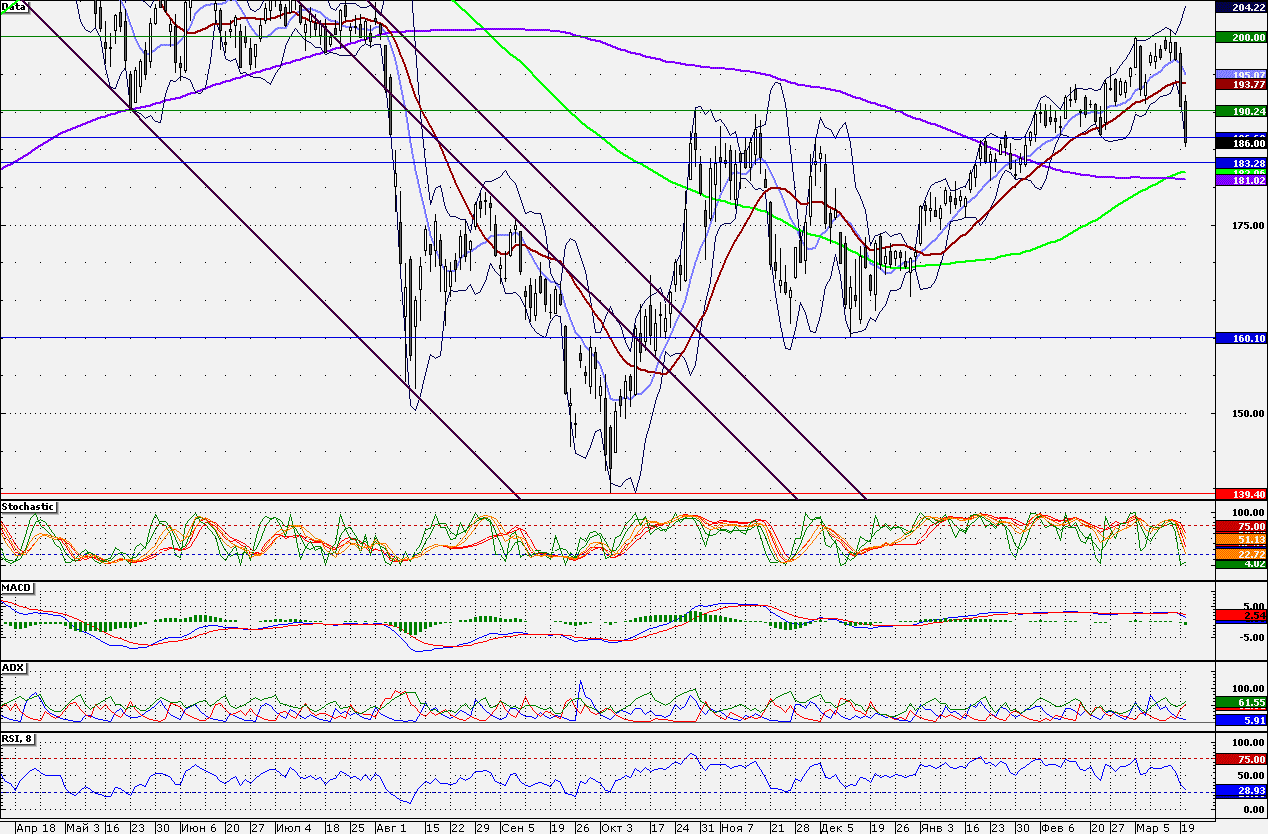Screen dimensions: 1268x834
Task: Select the ADX panel label
Action: (13, 667)
